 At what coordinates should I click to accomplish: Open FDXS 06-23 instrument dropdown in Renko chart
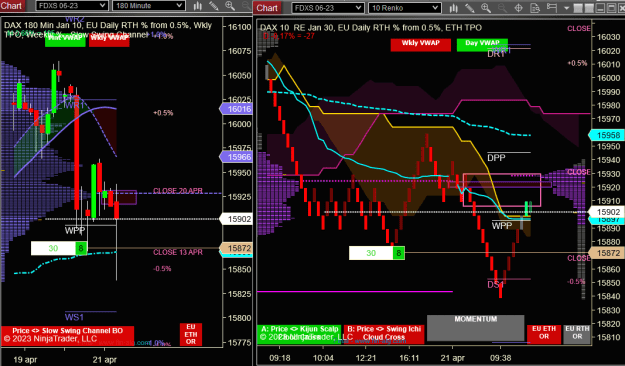pyautogui.click(x=328, y=8)
